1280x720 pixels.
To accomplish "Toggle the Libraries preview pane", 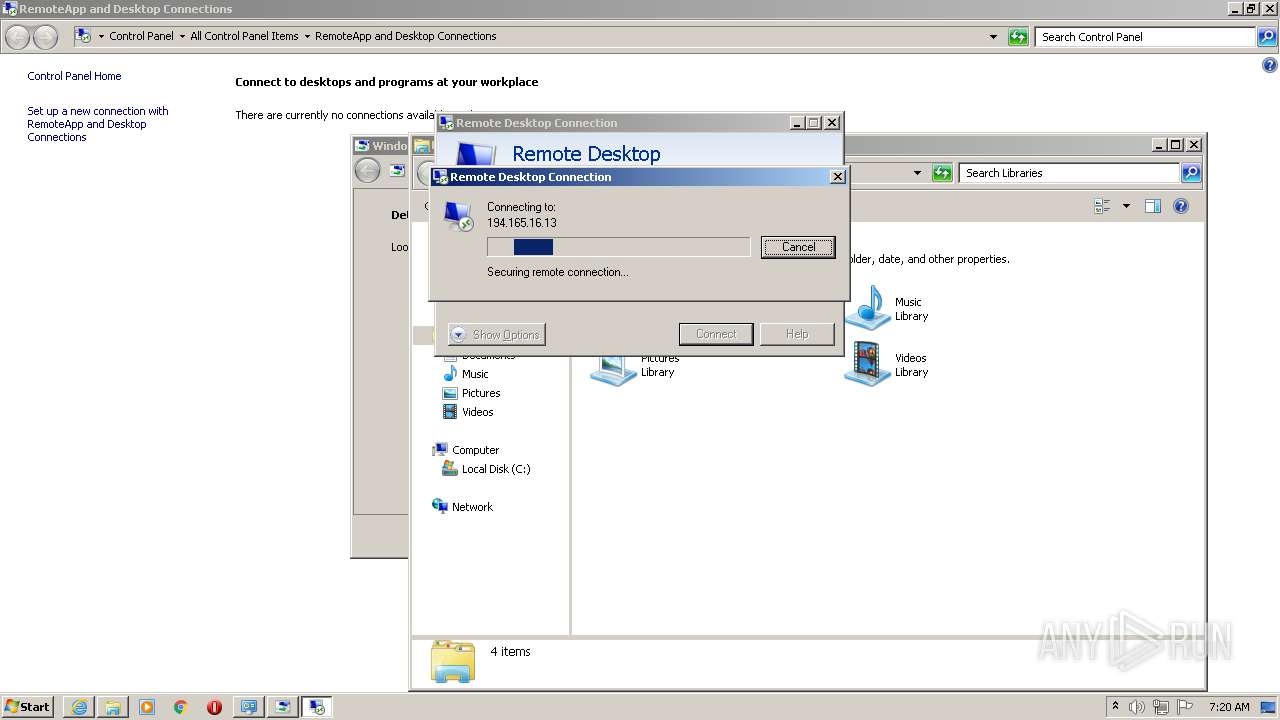I will 1153,206.
